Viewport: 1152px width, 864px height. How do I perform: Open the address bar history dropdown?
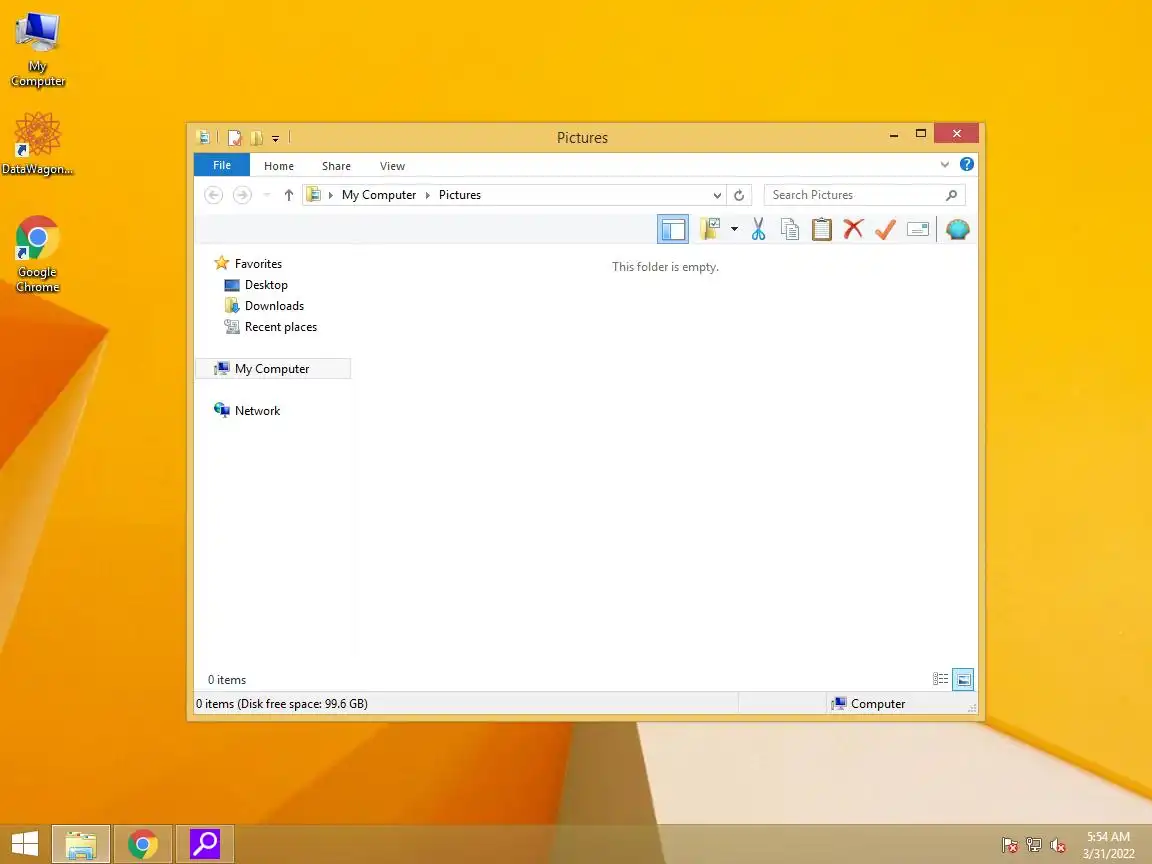pyautogui.click(x=717, y=195)
